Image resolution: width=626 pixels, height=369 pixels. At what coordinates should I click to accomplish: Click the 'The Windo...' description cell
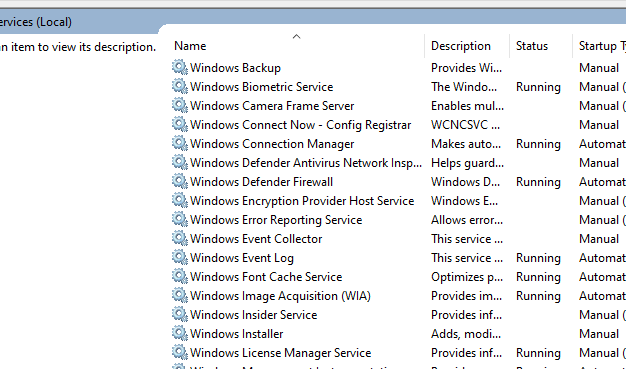pyautogui.click(x=464, y=87)
